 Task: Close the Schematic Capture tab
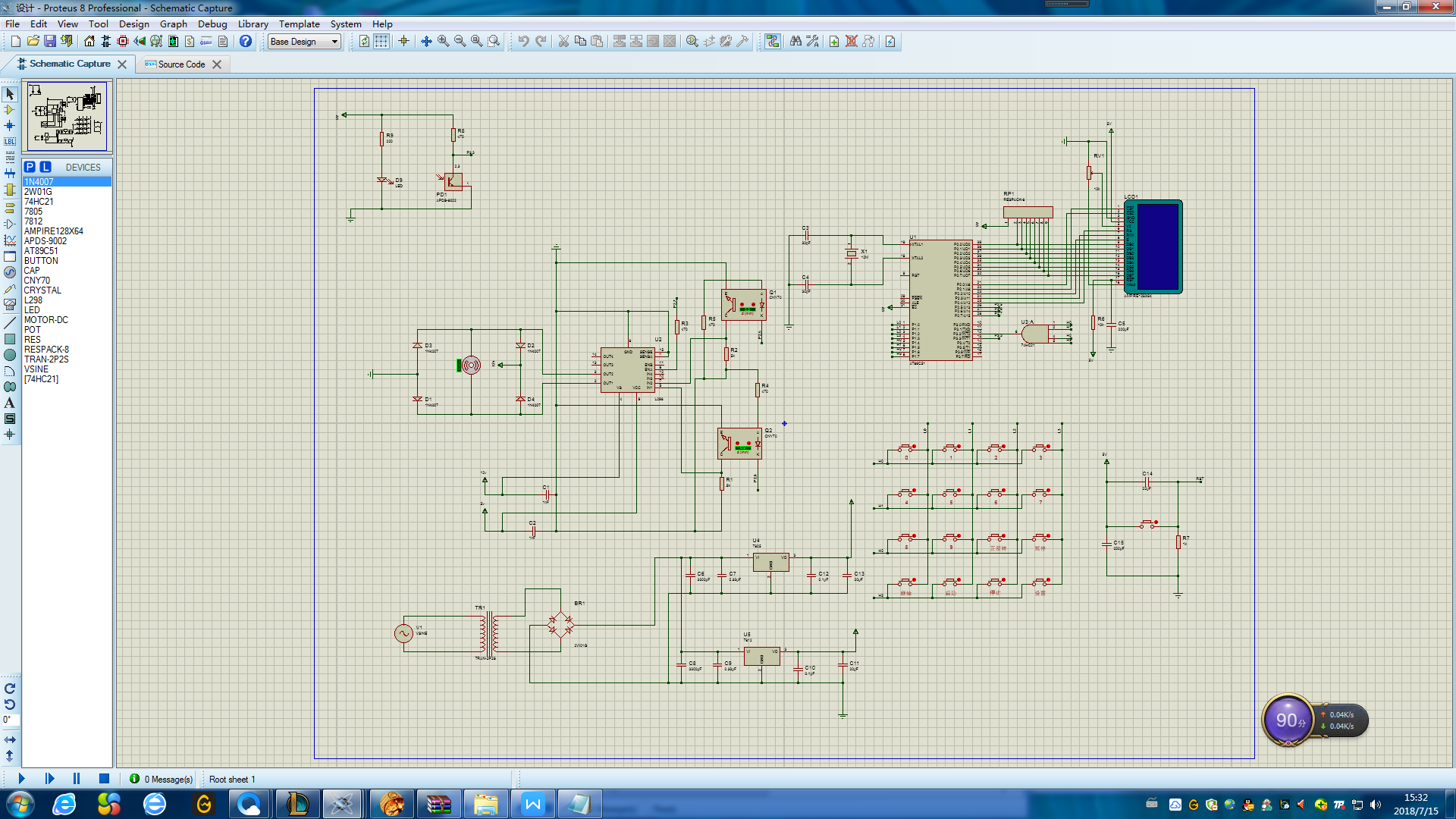click(x=122, y=64)
